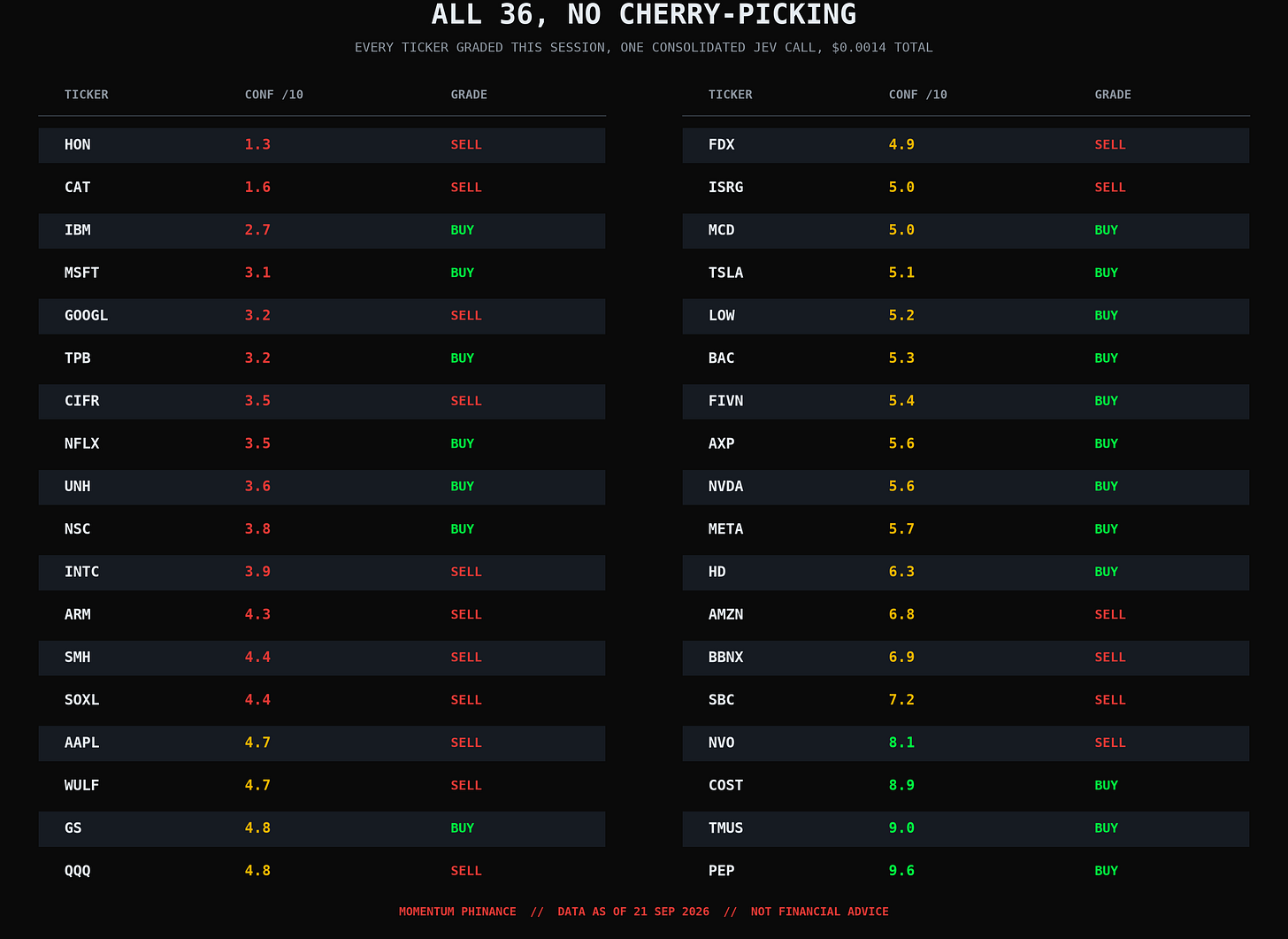This screenshot has height=939, width=1288.
Task: Select the BBNX ticker cell
Action: (x=726, y=657)
